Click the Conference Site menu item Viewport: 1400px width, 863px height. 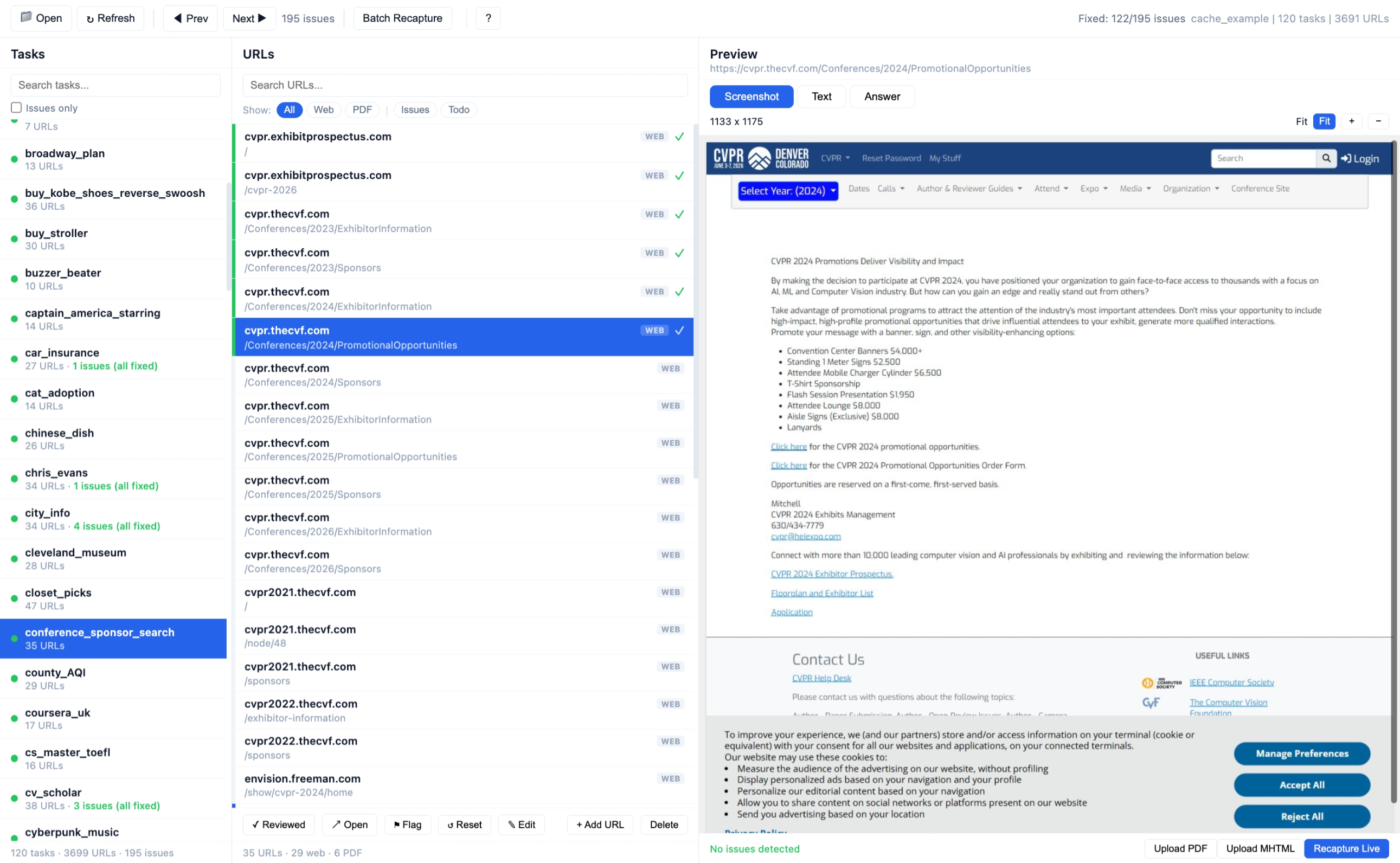[1260, 188]
